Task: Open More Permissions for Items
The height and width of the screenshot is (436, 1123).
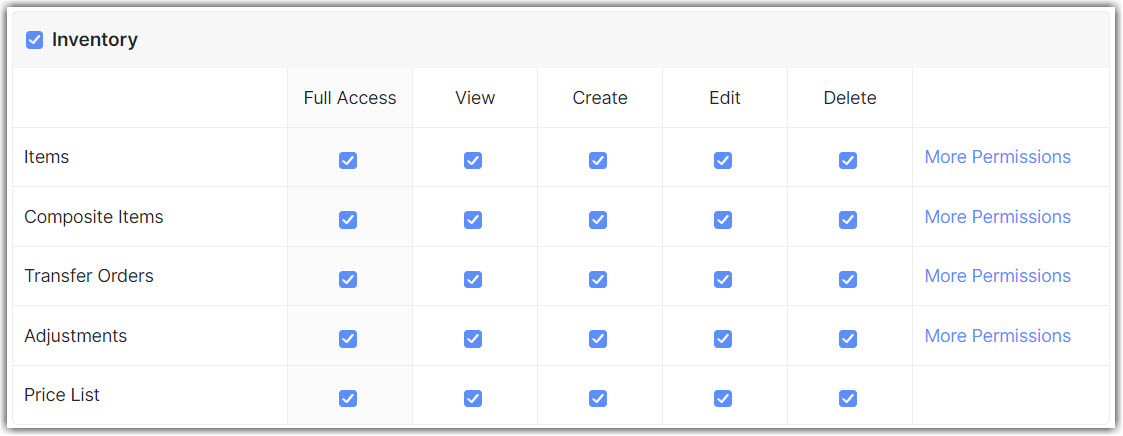Action: (x=997, y=157)
